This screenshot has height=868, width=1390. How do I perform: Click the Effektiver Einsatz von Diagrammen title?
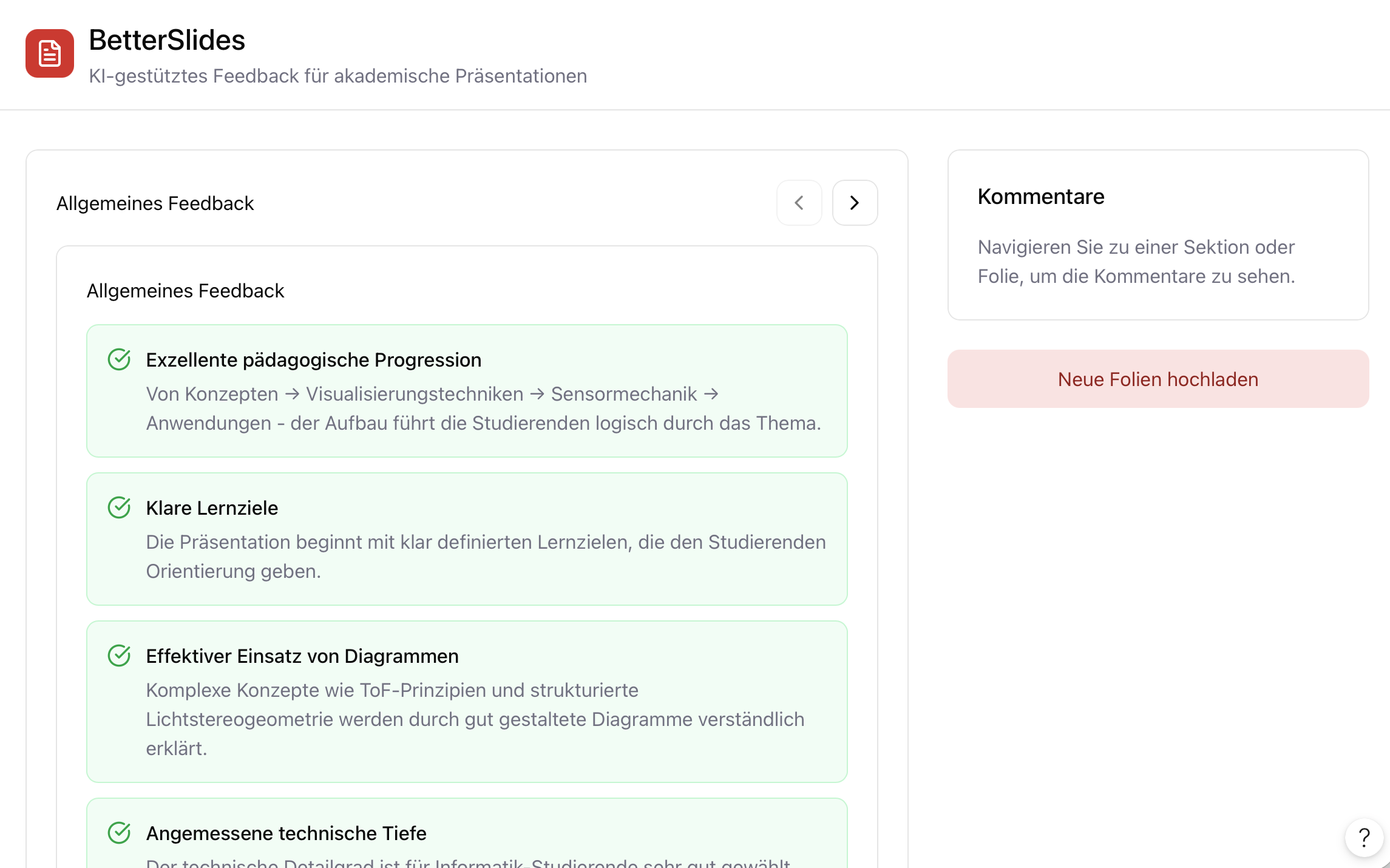point(302,656)
